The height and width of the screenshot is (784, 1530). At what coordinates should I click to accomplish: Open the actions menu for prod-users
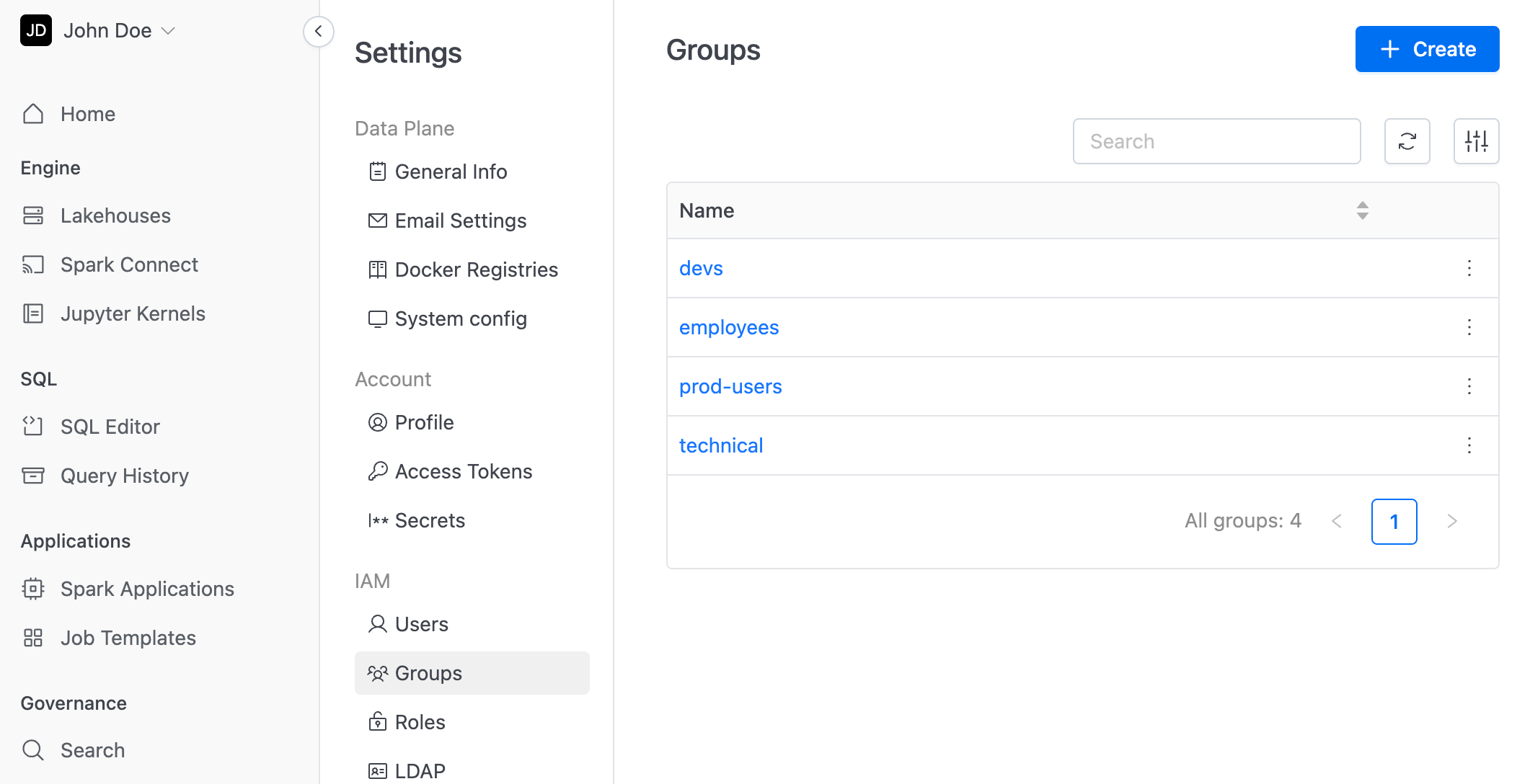(1469, 386)
